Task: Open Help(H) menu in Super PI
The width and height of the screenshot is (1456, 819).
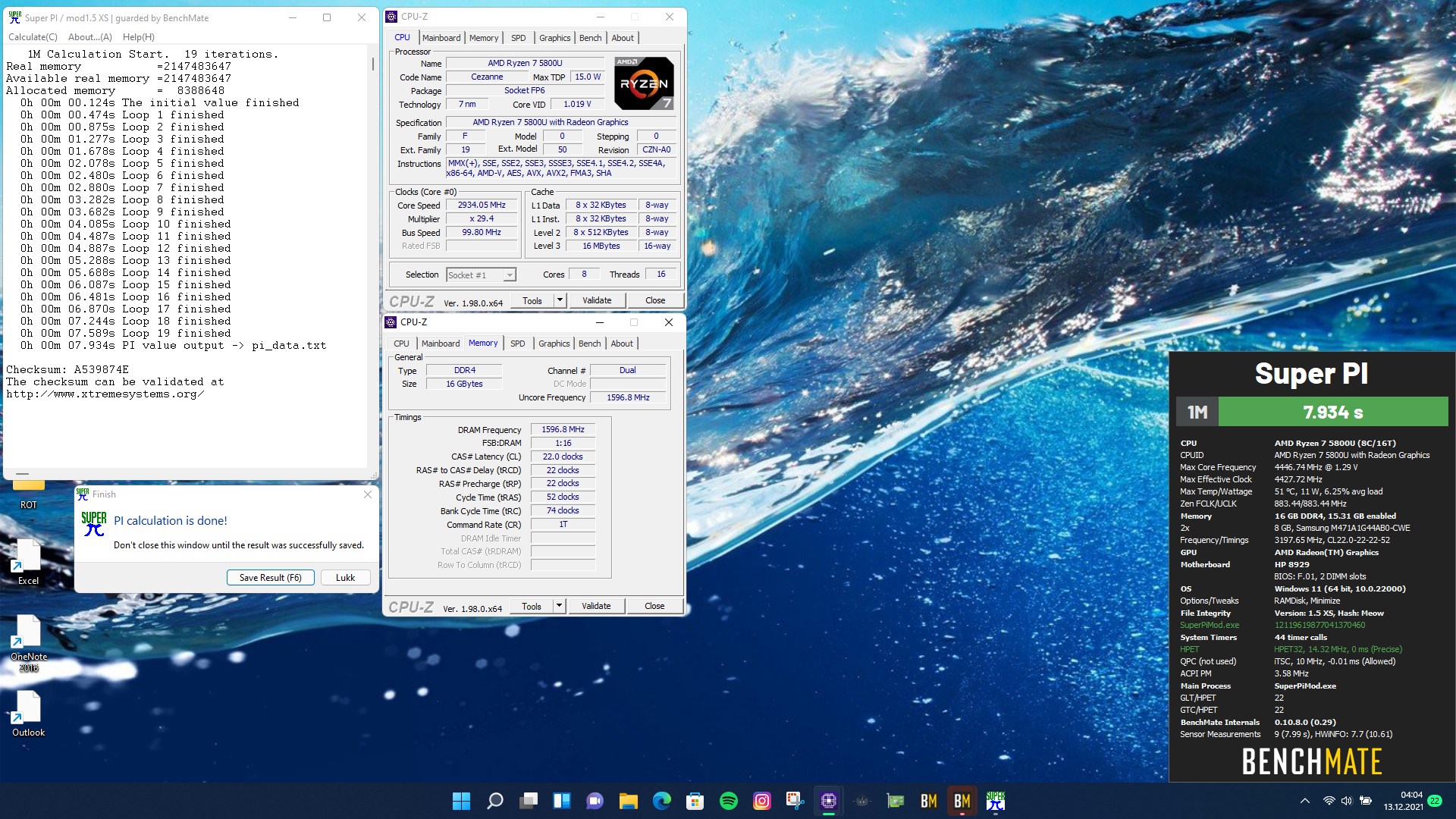Action: [138, 36]
